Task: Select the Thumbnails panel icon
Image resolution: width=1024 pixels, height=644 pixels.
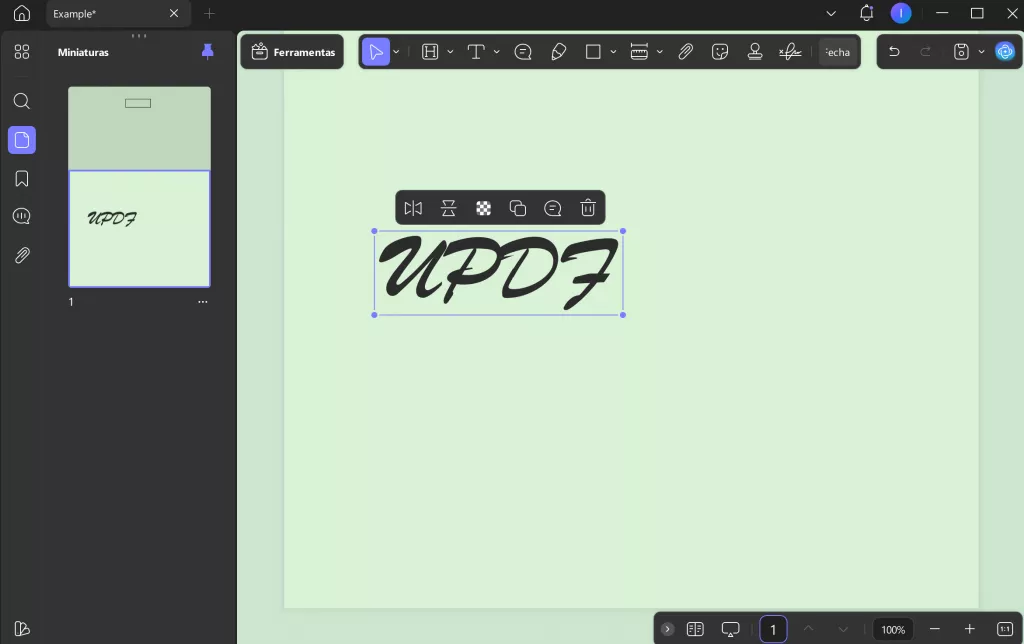Action: pos(22,140)
